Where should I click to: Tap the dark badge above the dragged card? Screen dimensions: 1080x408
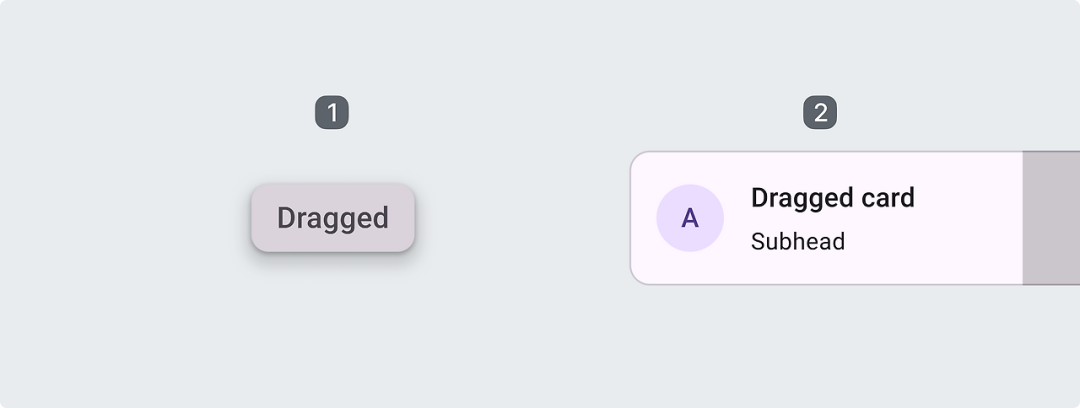point(820,113)
